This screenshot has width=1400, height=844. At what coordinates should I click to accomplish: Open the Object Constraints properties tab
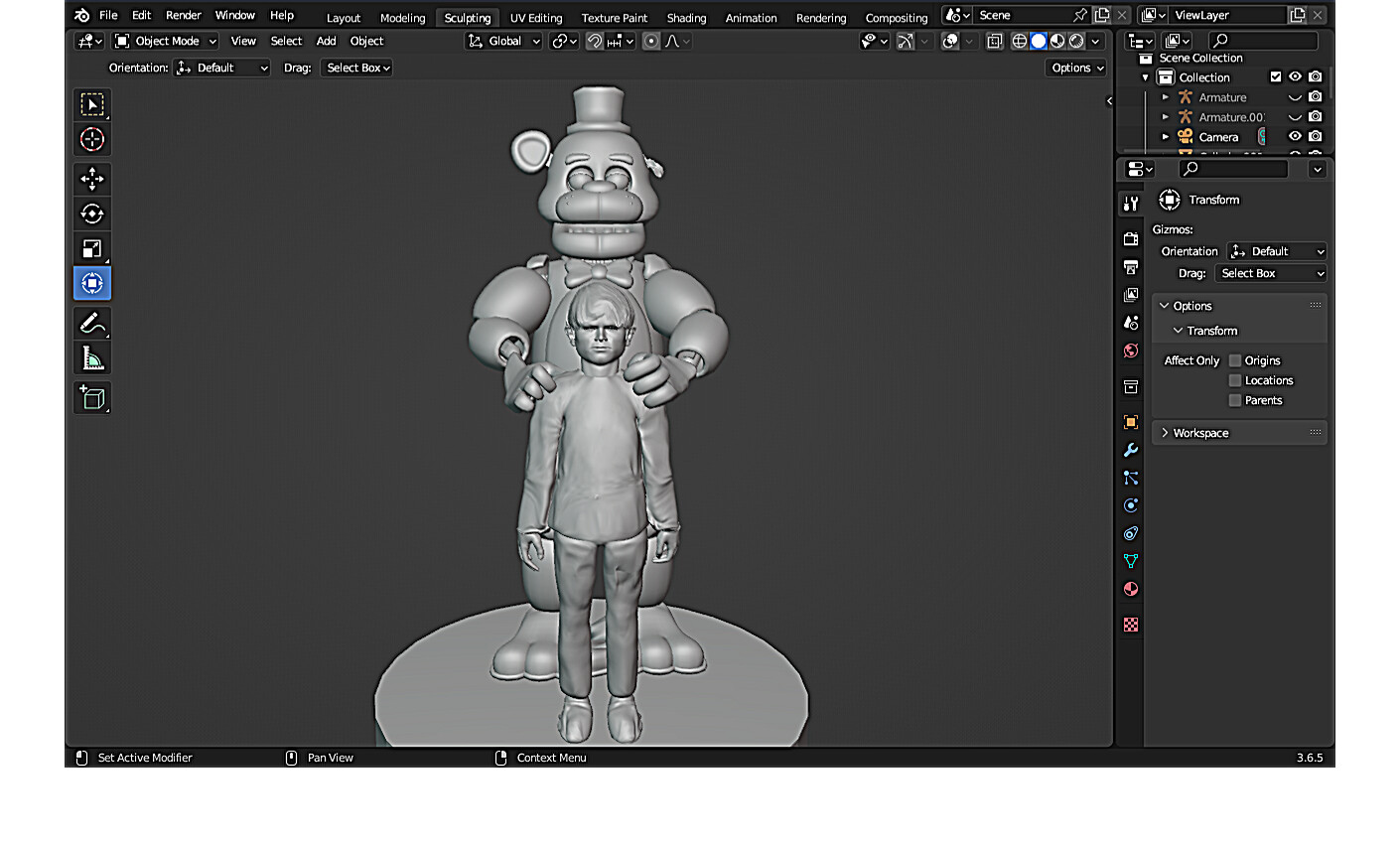pyautogui.click(x=1131, y=533)
